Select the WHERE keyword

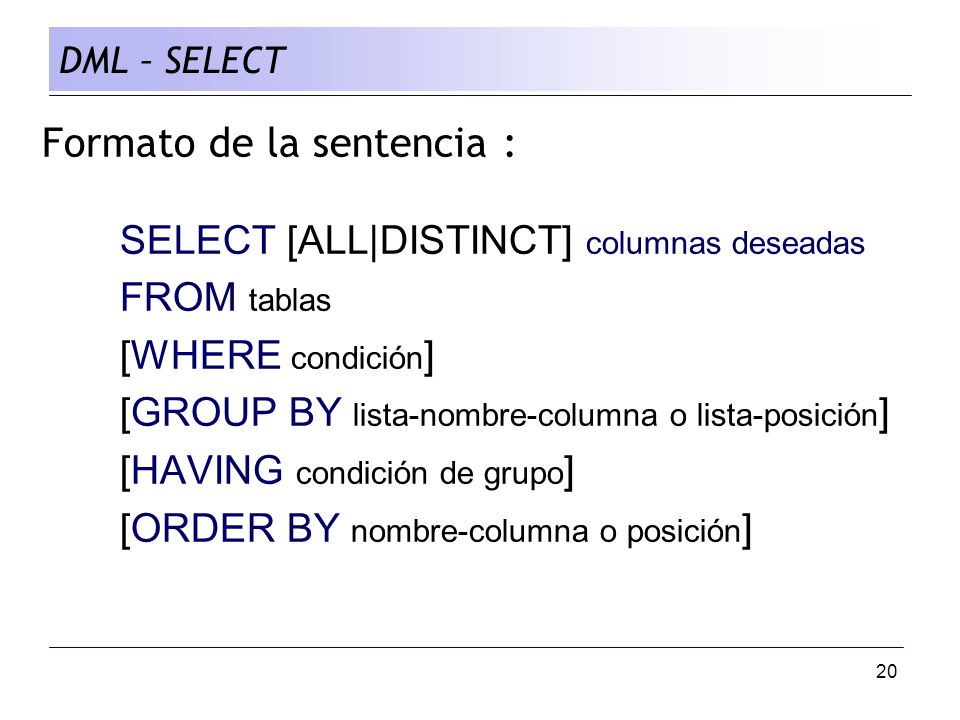[x=206, y=354]
